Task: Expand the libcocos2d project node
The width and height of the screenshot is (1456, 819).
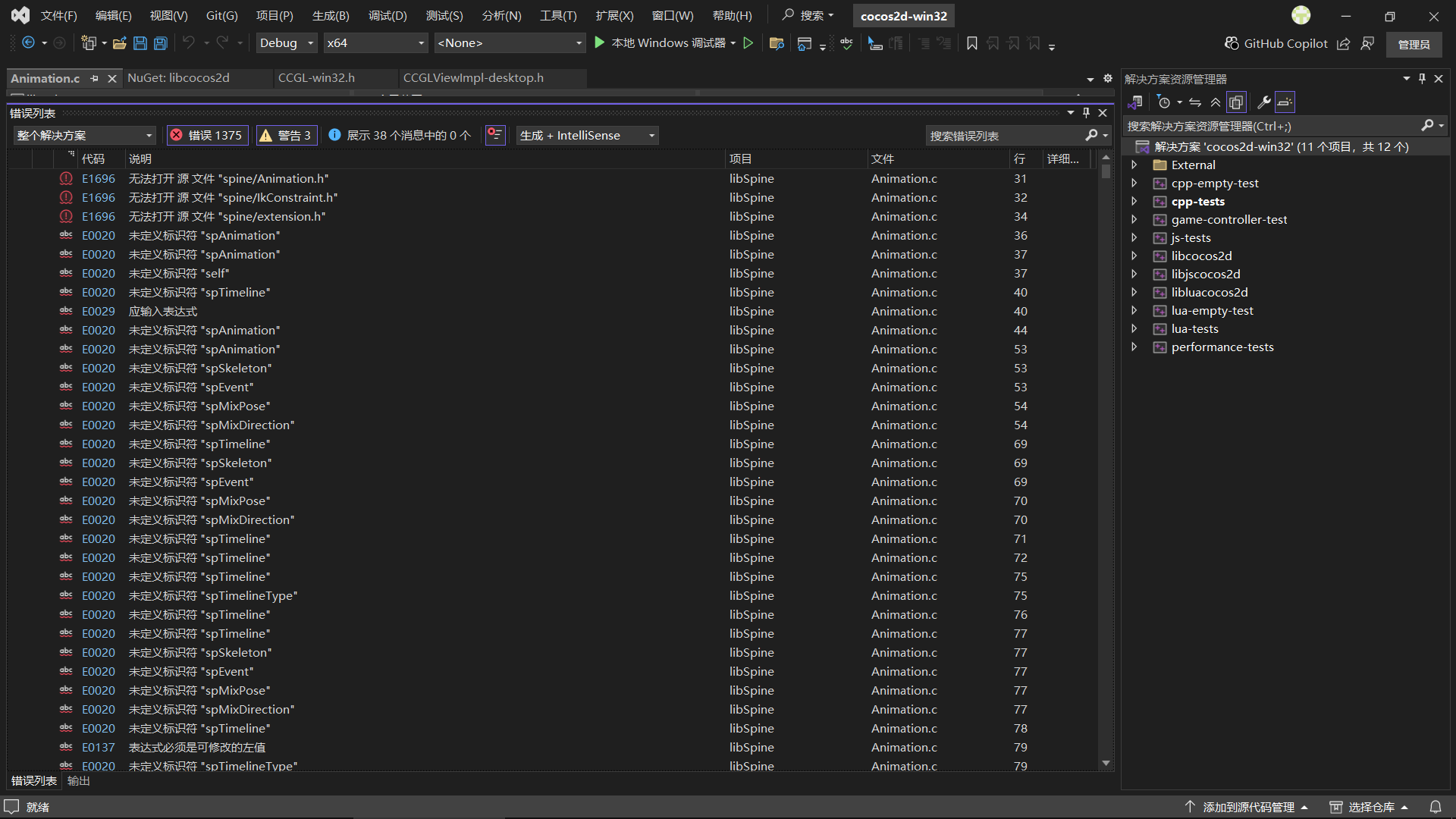Action: click(1134, 256)
